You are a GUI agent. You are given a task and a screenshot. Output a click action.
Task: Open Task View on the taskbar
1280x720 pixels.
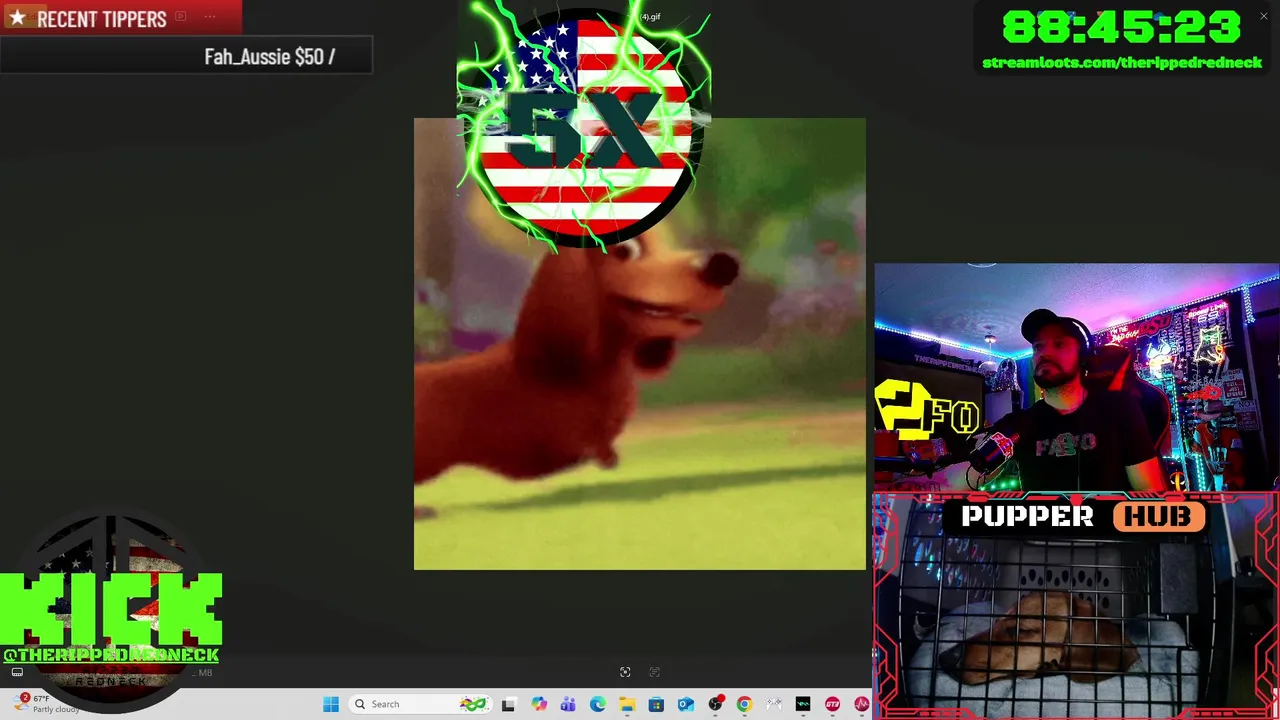coord(508,704)
